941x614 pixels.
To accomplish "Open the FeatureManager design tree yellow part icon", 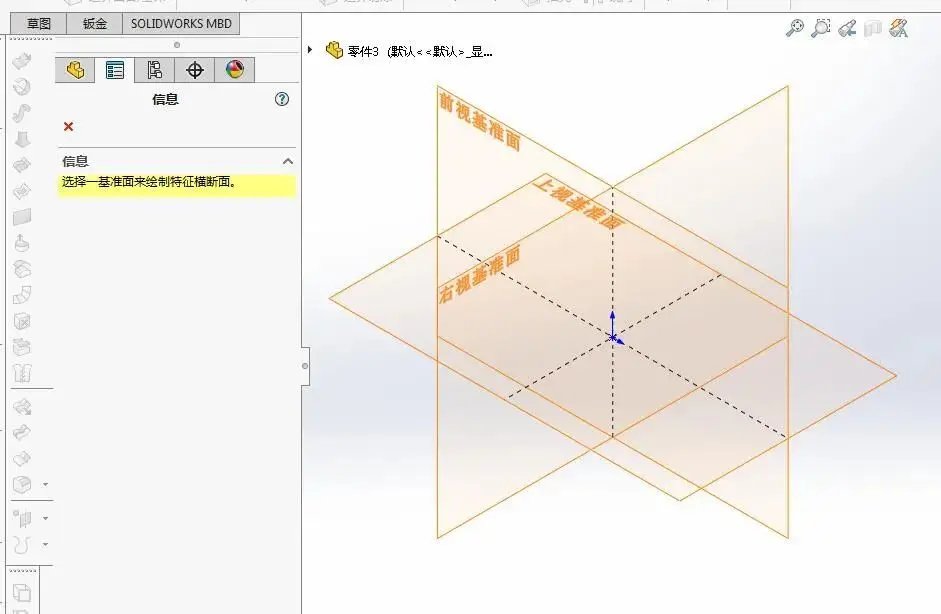I will point(75,70).
